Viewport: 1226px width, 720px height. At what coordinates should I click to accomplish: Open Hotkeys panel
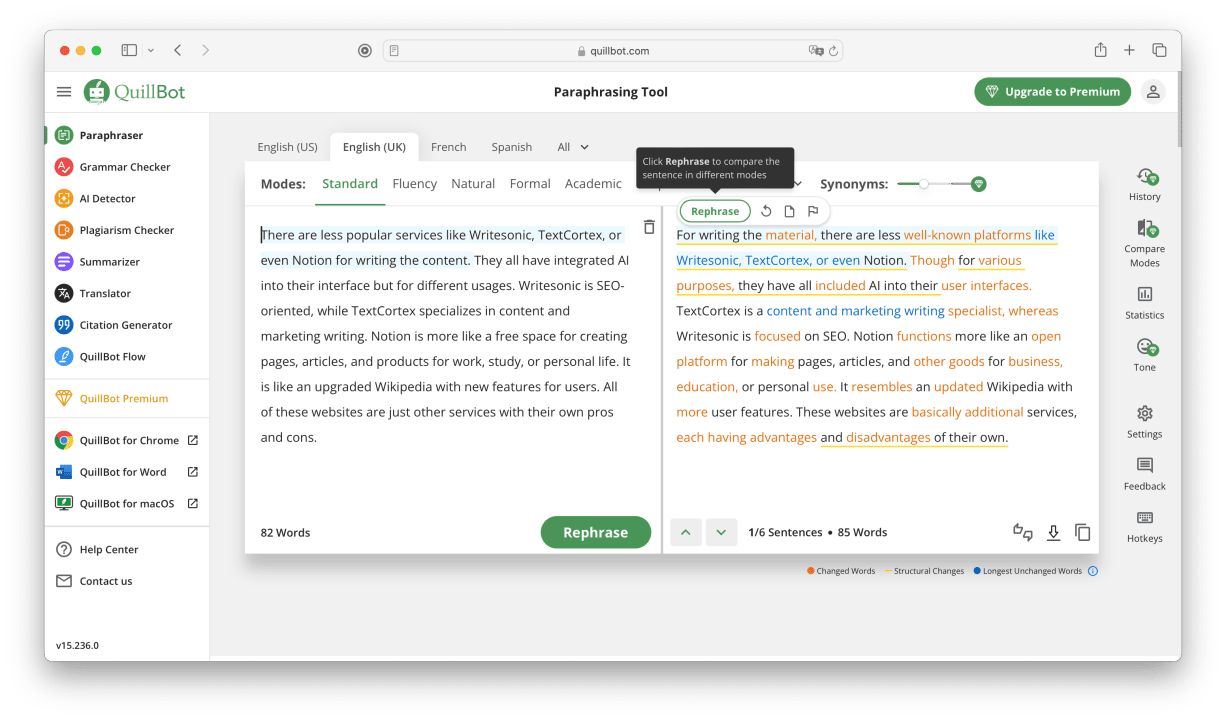pos(1145,526)
